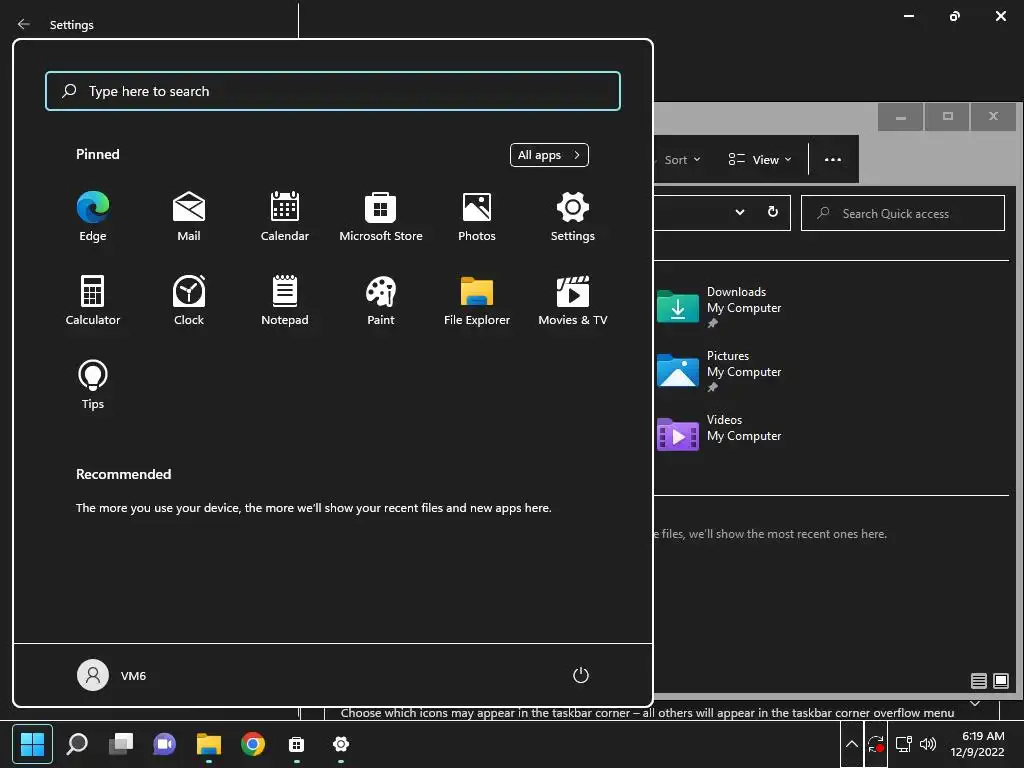Open File Explorer pinned app
1024x768 pixels.
(477, 300)
